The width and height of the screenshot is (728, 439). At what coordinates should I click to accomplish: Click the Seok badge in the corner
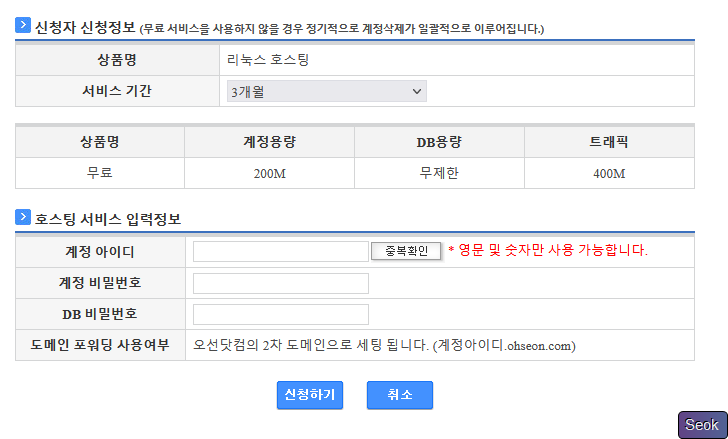tap(702, 425)
